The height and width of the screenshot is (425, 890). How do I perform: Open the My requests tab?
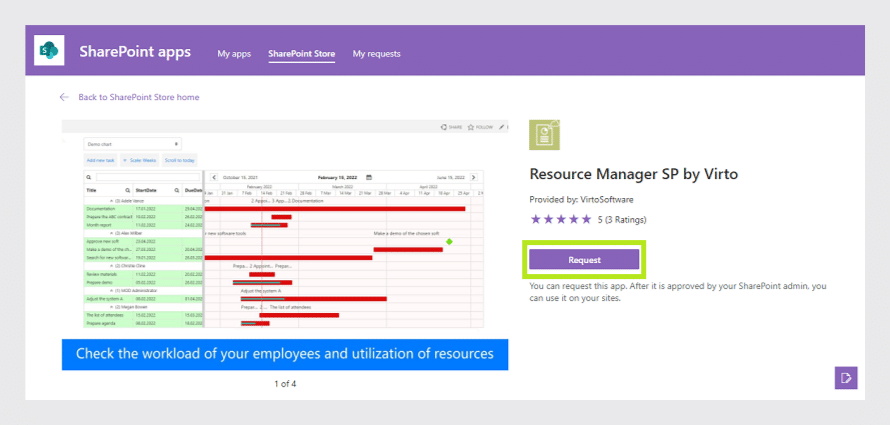376,54
